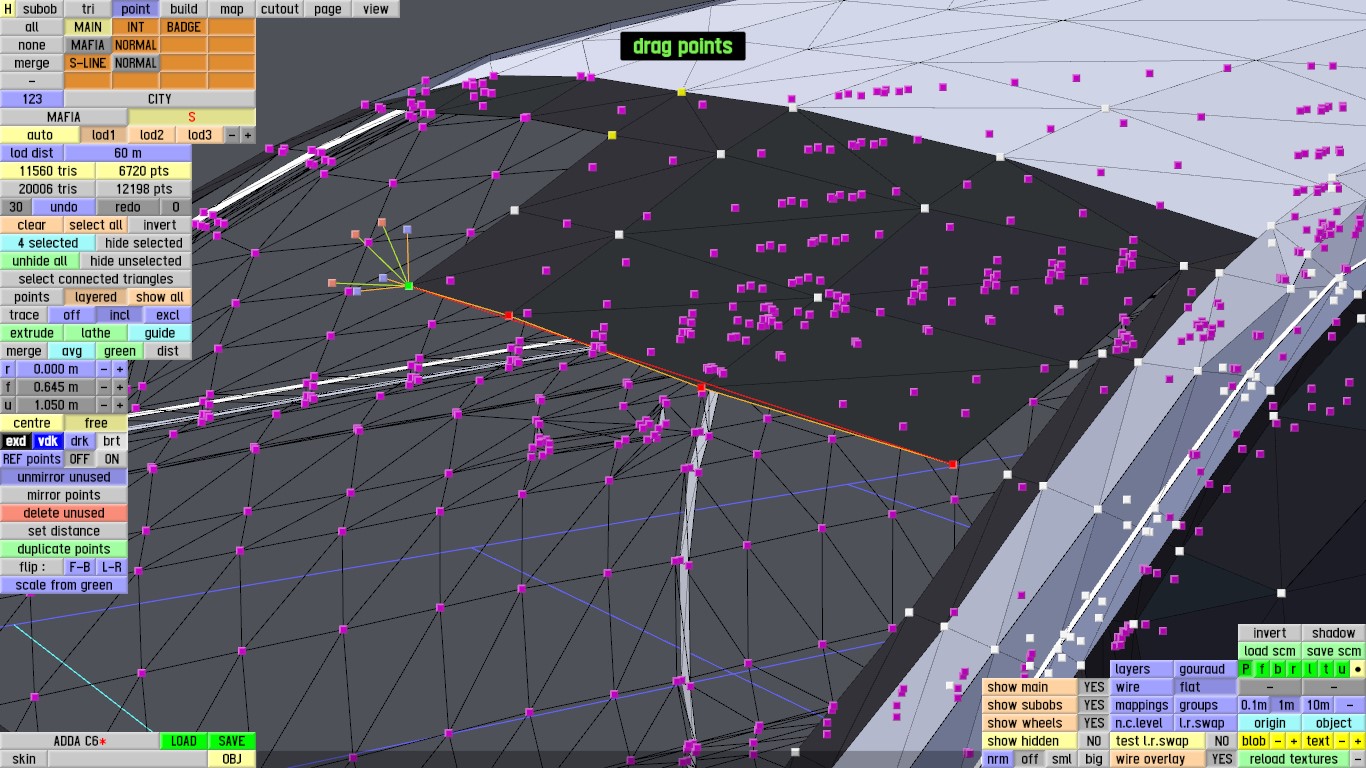Click the extrude button
Screen dimensions: 1366x768
click(32, 333)
